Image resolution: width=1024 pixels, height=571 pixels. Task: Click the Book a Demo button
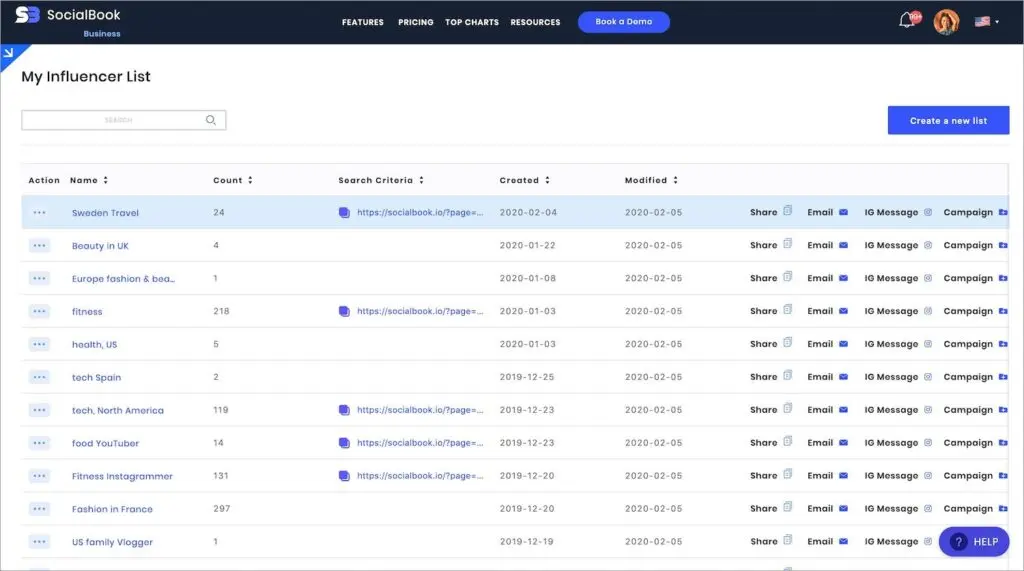(624, 22)
